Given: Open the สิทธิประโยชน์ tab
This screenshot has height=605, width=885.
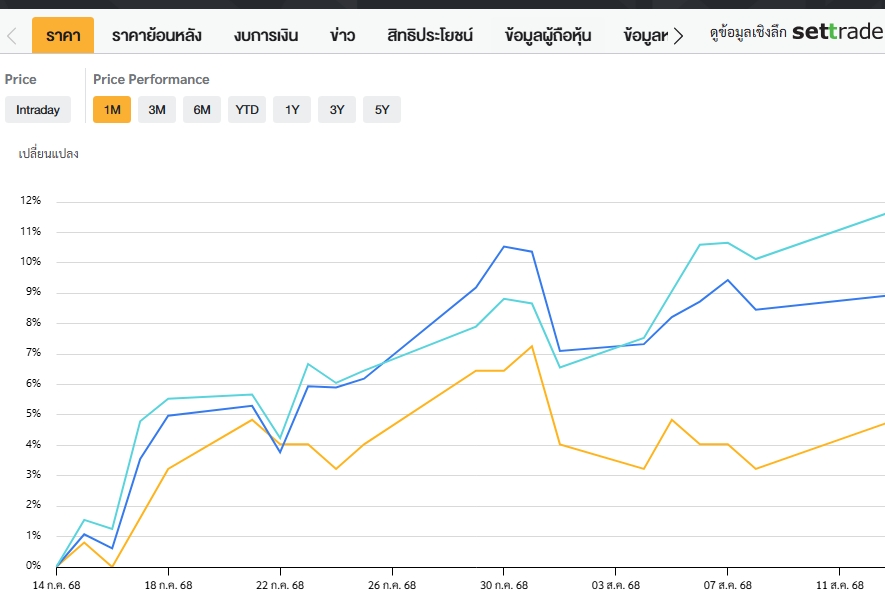Looking at the screenshot, I should (x=430, y=36).
